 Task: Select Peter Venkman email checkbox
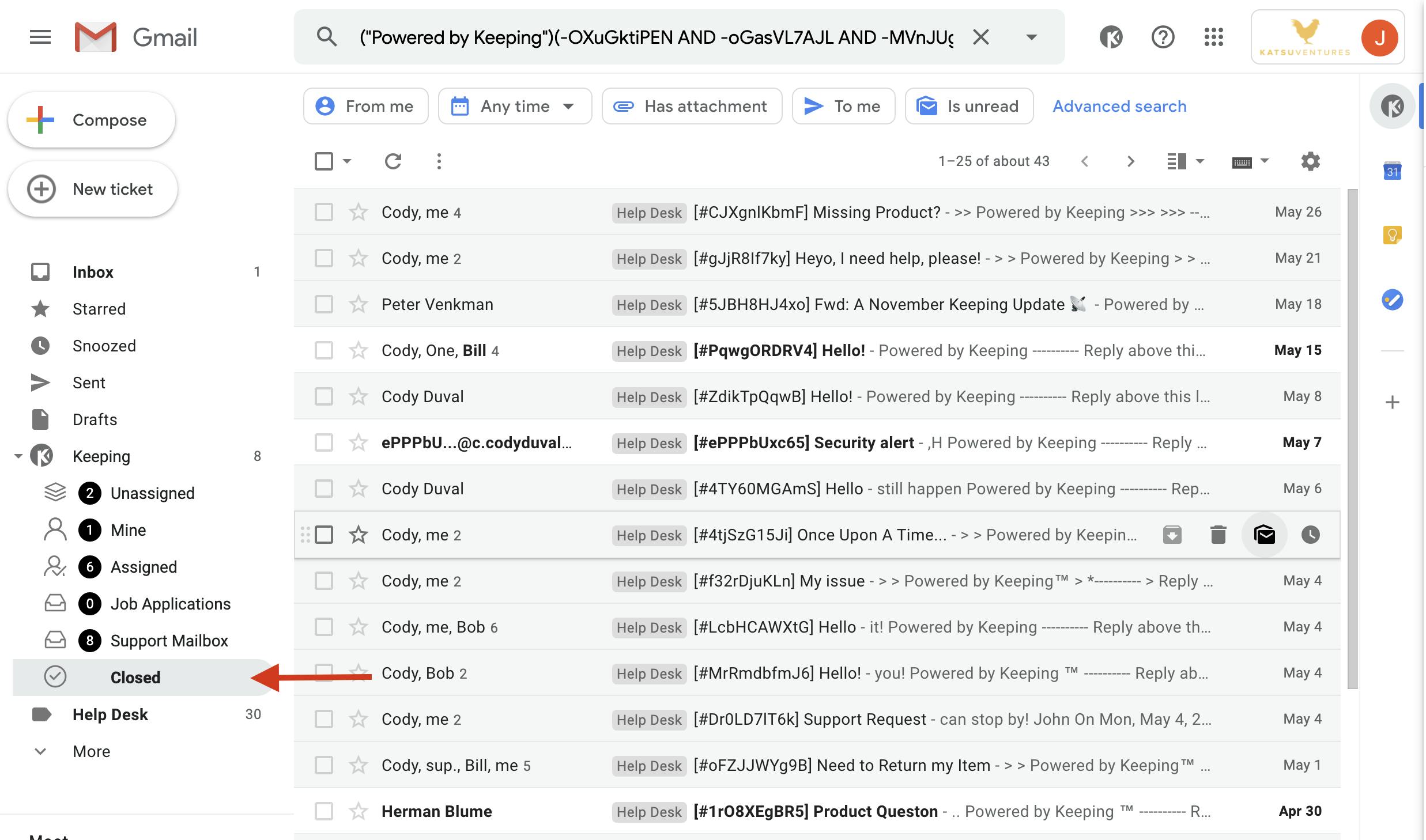pos(324,304)
